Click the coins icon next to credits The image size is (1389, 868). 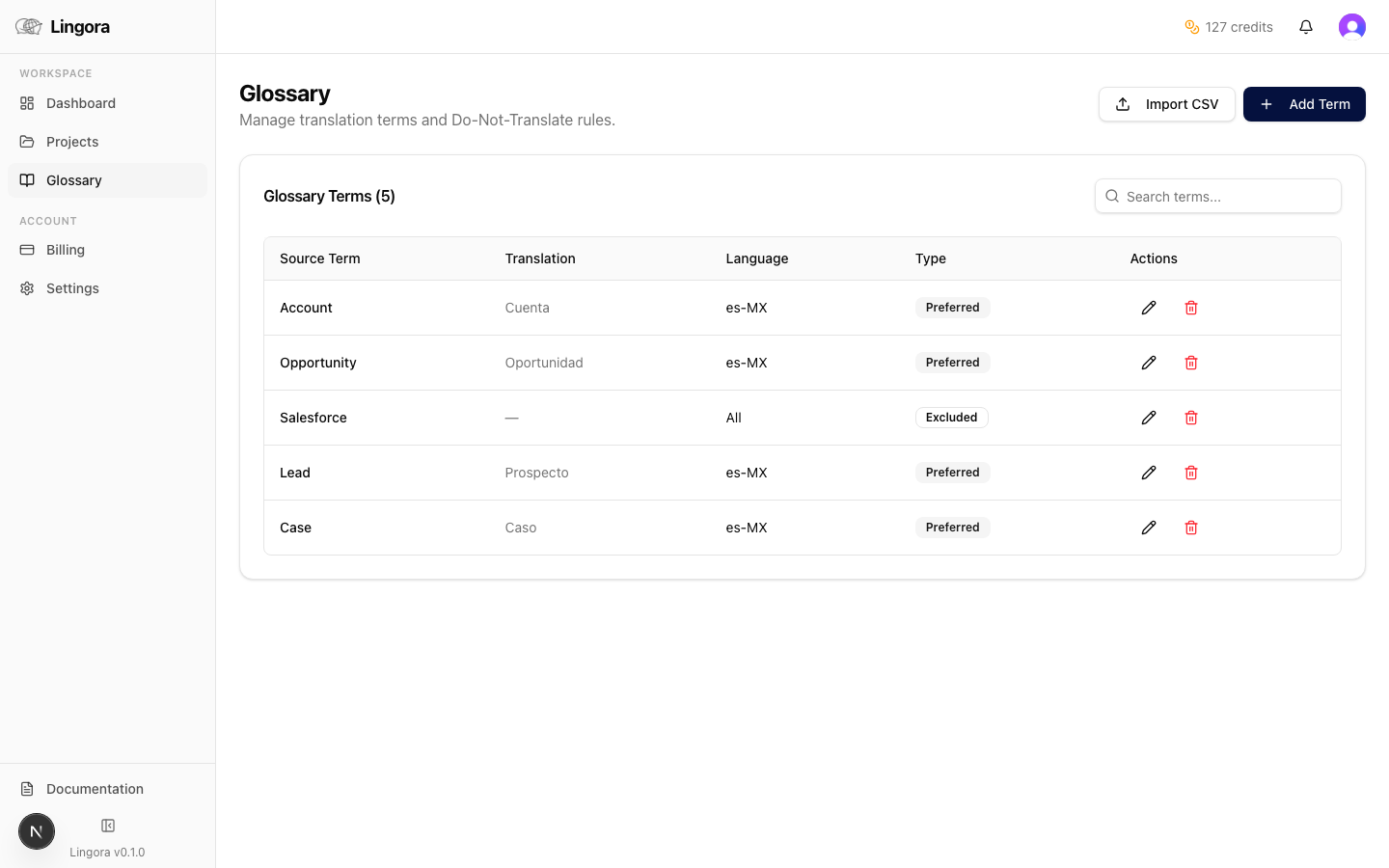[x=1192, y=27]
